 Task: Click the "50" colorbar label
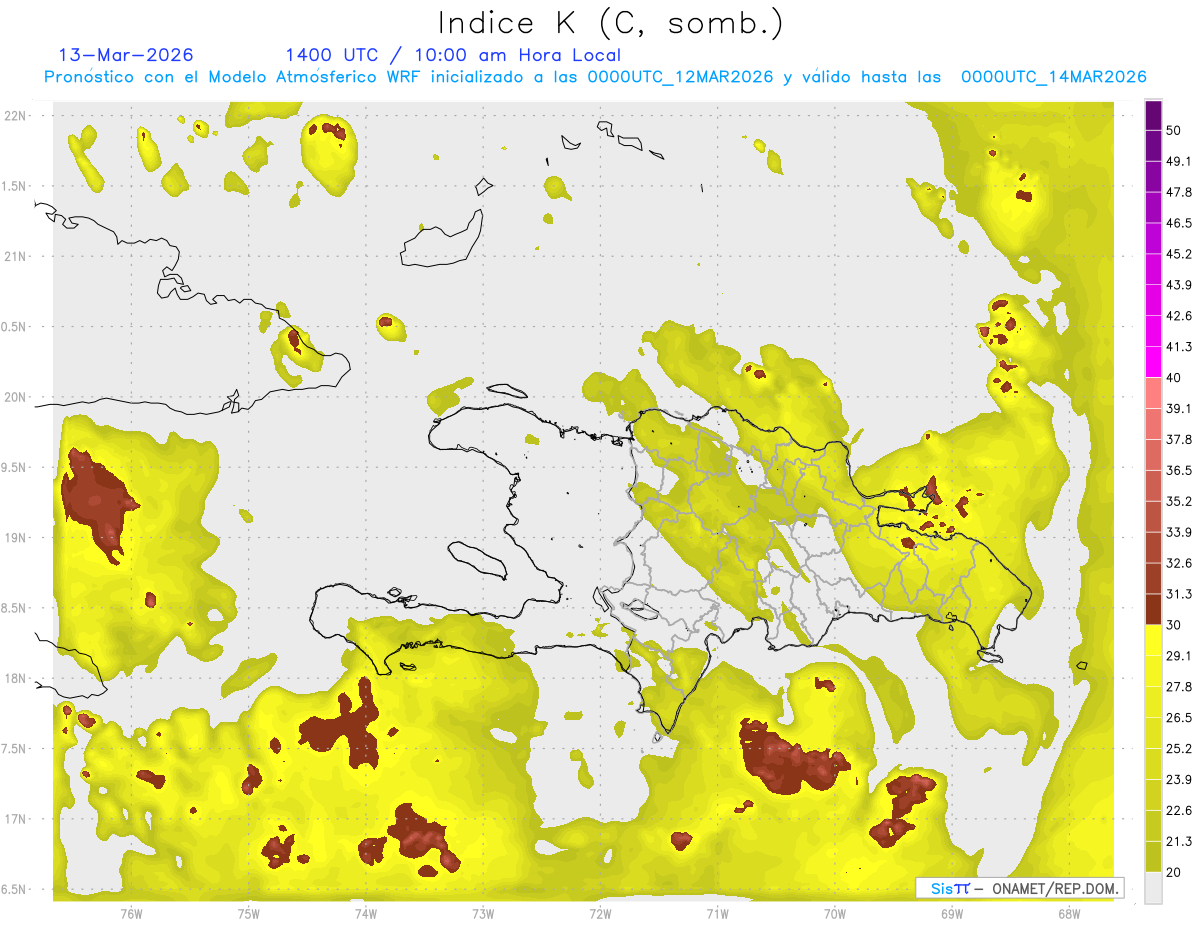[1174, 130]
